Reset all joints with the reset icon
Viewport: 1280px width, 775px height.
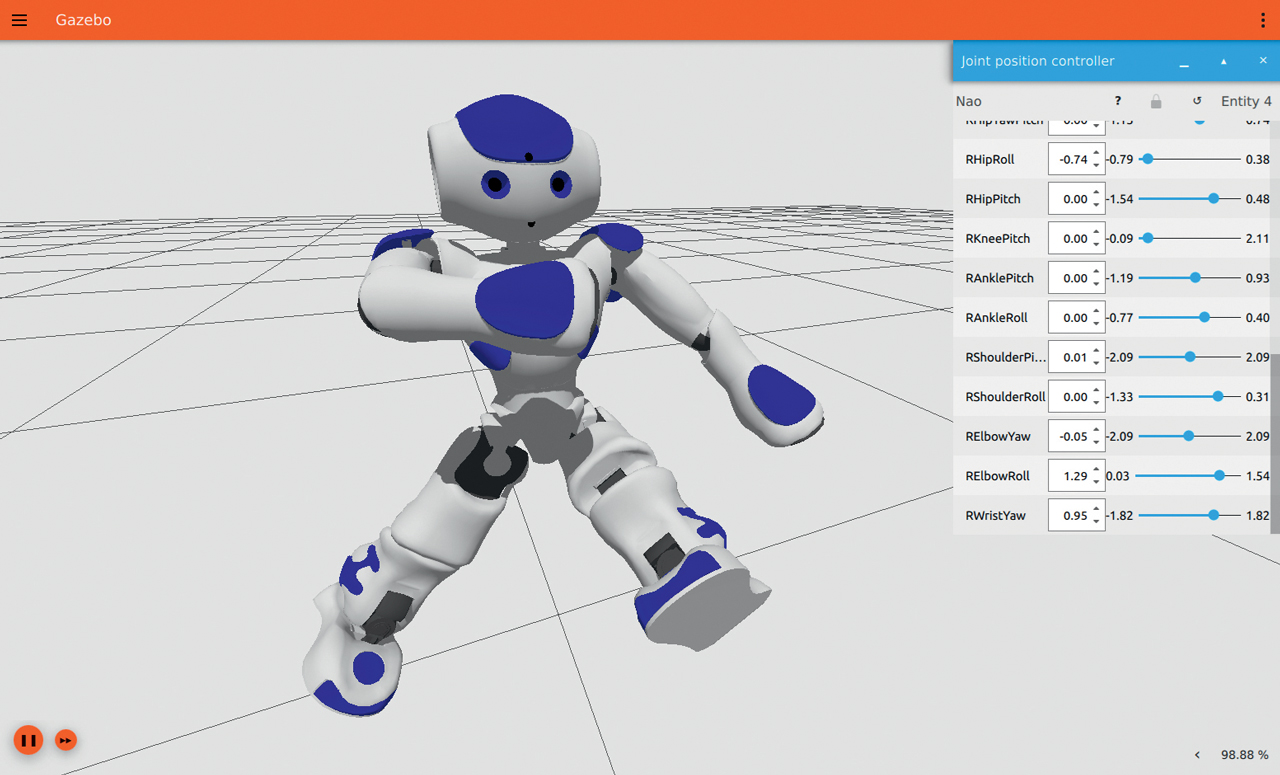tap(1197, 101)
